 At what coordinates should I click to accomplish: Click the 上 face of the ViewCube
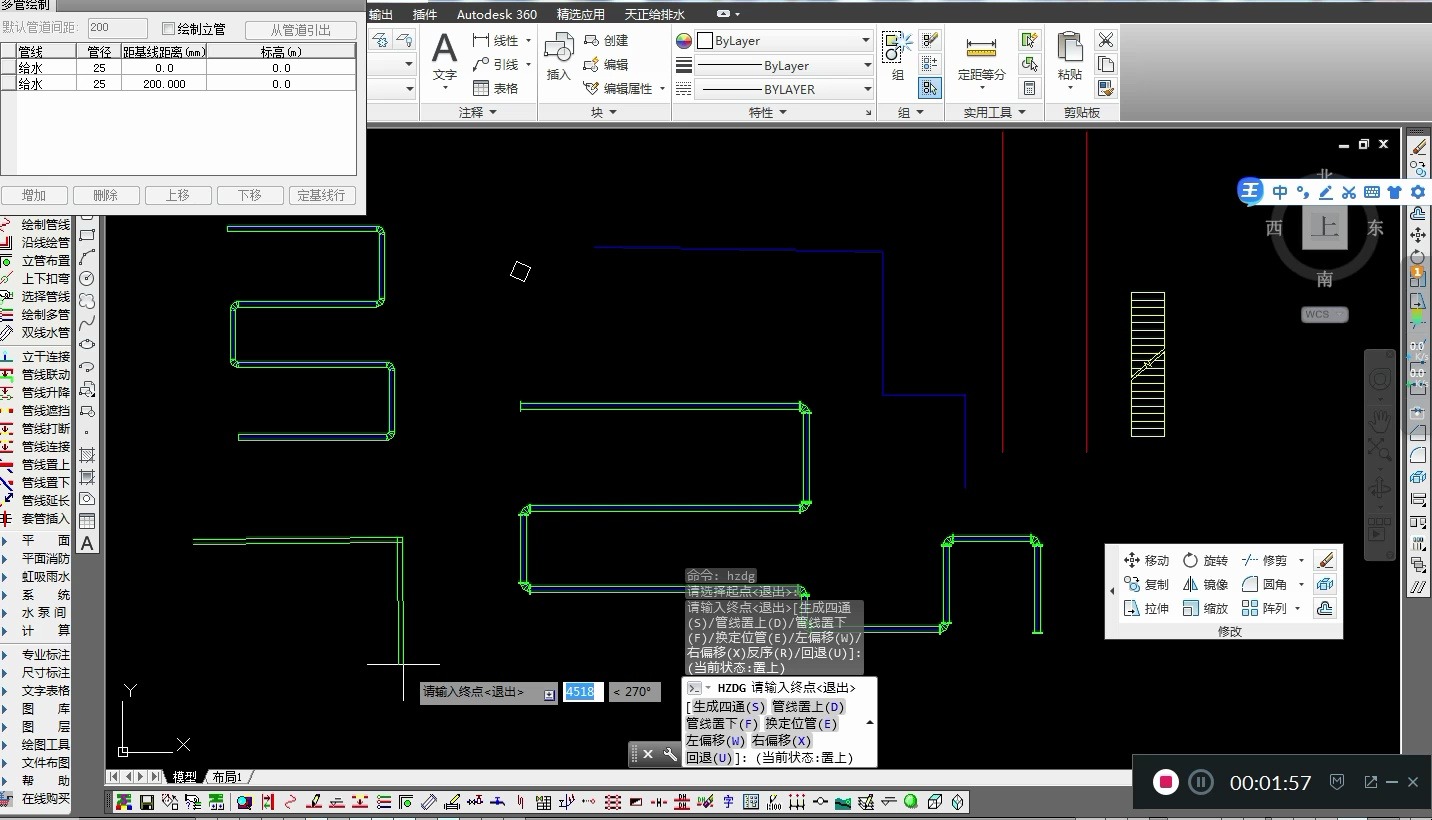tap(1325, 228)
